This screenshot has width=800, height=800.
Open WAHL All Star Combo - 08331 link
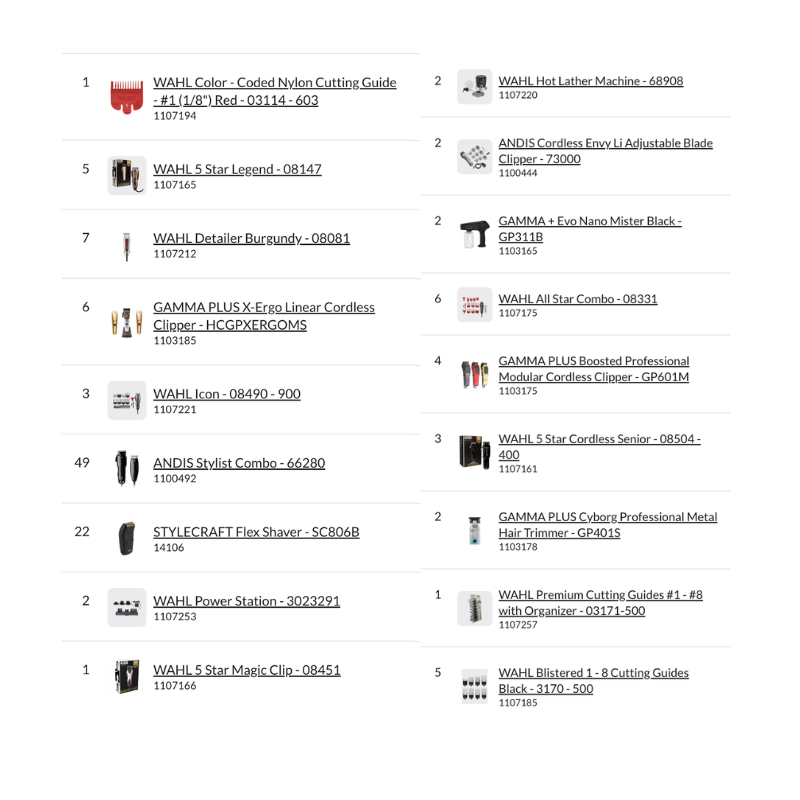[x=578, y=299]
